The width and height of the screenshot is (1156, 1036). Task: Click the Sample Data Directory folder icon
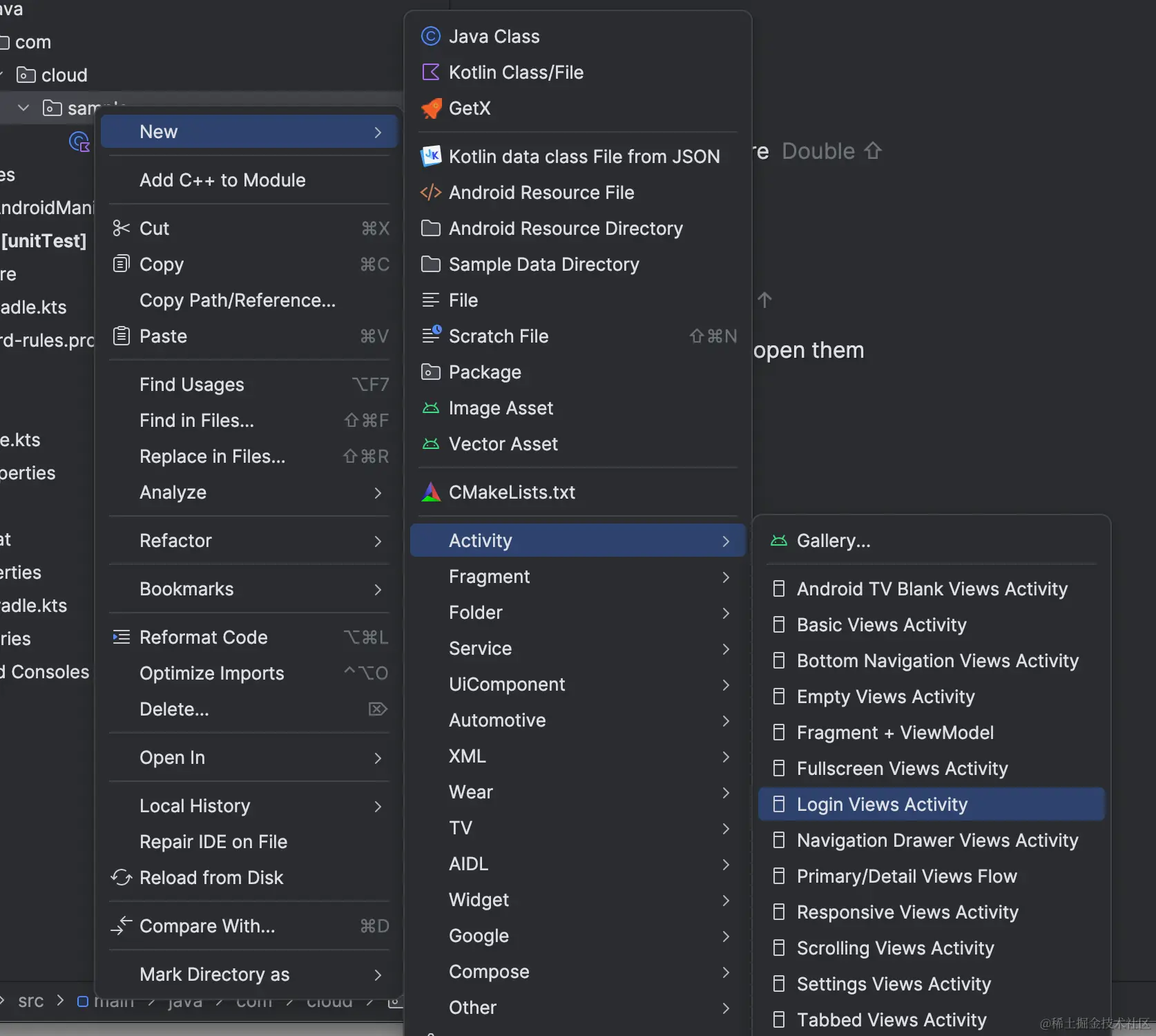tap(431, 264)
